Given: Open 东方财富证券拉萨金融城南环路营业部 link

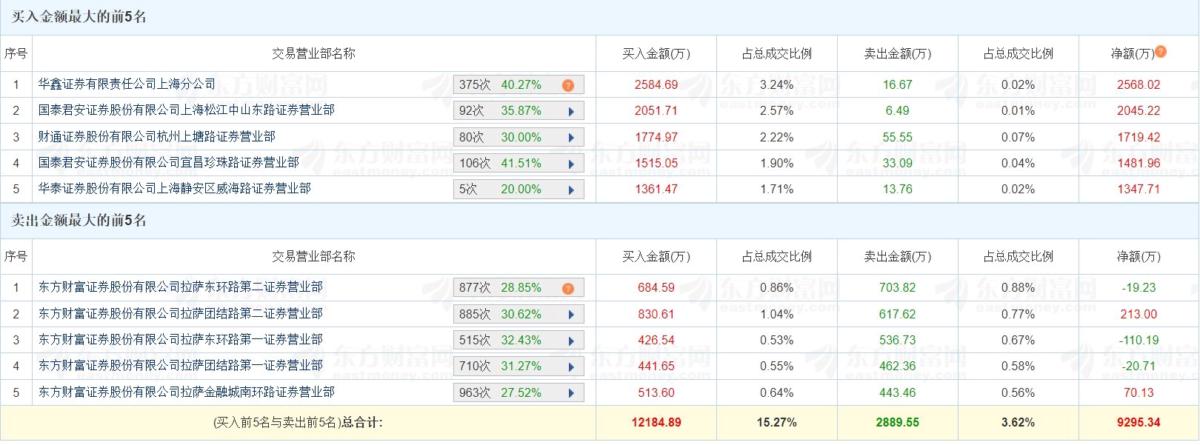Looking at the screenshot, I should coord(186,392).
